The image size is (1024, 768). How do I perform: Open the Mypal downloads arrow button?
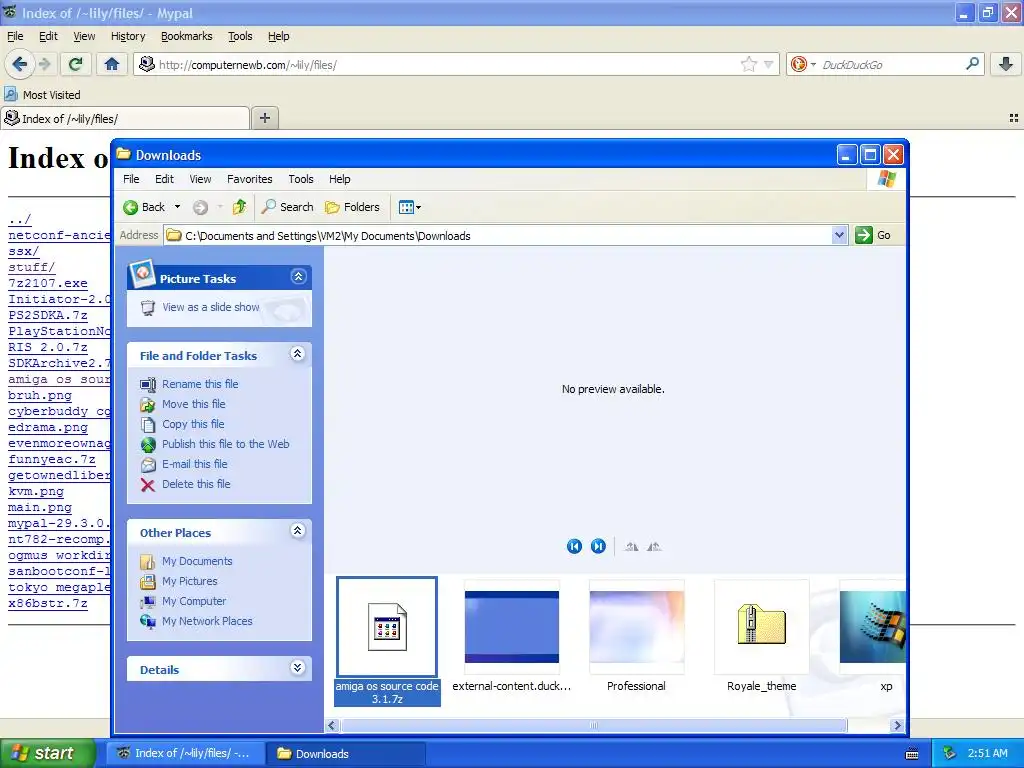point(1006,64)
